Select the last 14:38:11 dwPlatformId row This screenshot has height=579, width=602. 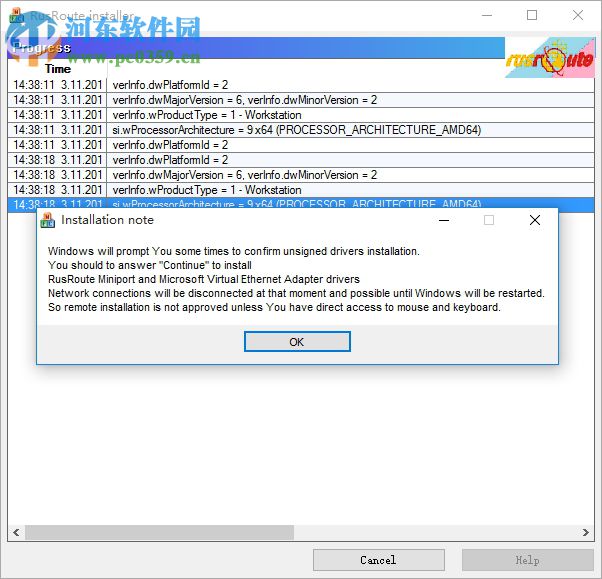[301, 145]
